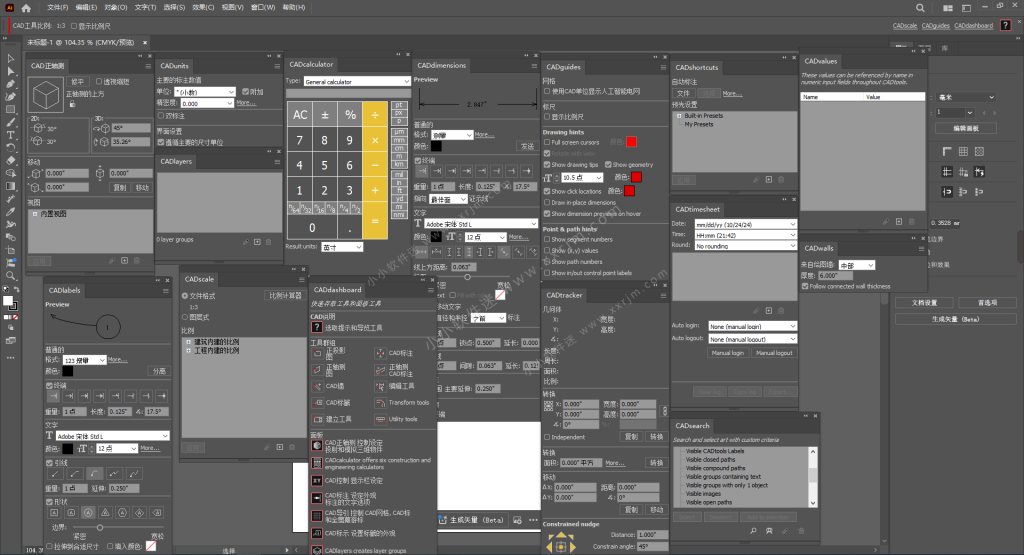This screenshot has height=555, width=1024.
Task: Switch to the 未标题-1 document tab
Action: click(x=80, y=42)
